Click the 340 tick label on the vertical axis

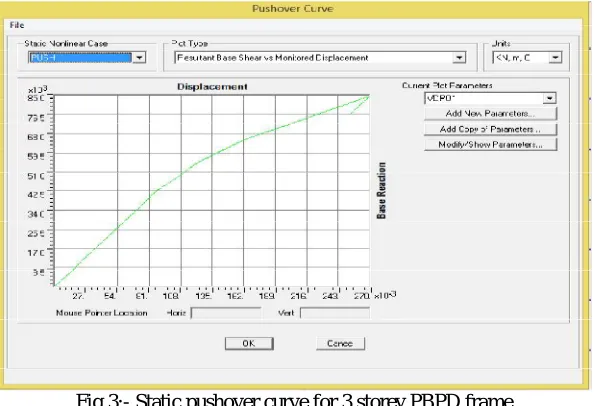pos(36,214)
